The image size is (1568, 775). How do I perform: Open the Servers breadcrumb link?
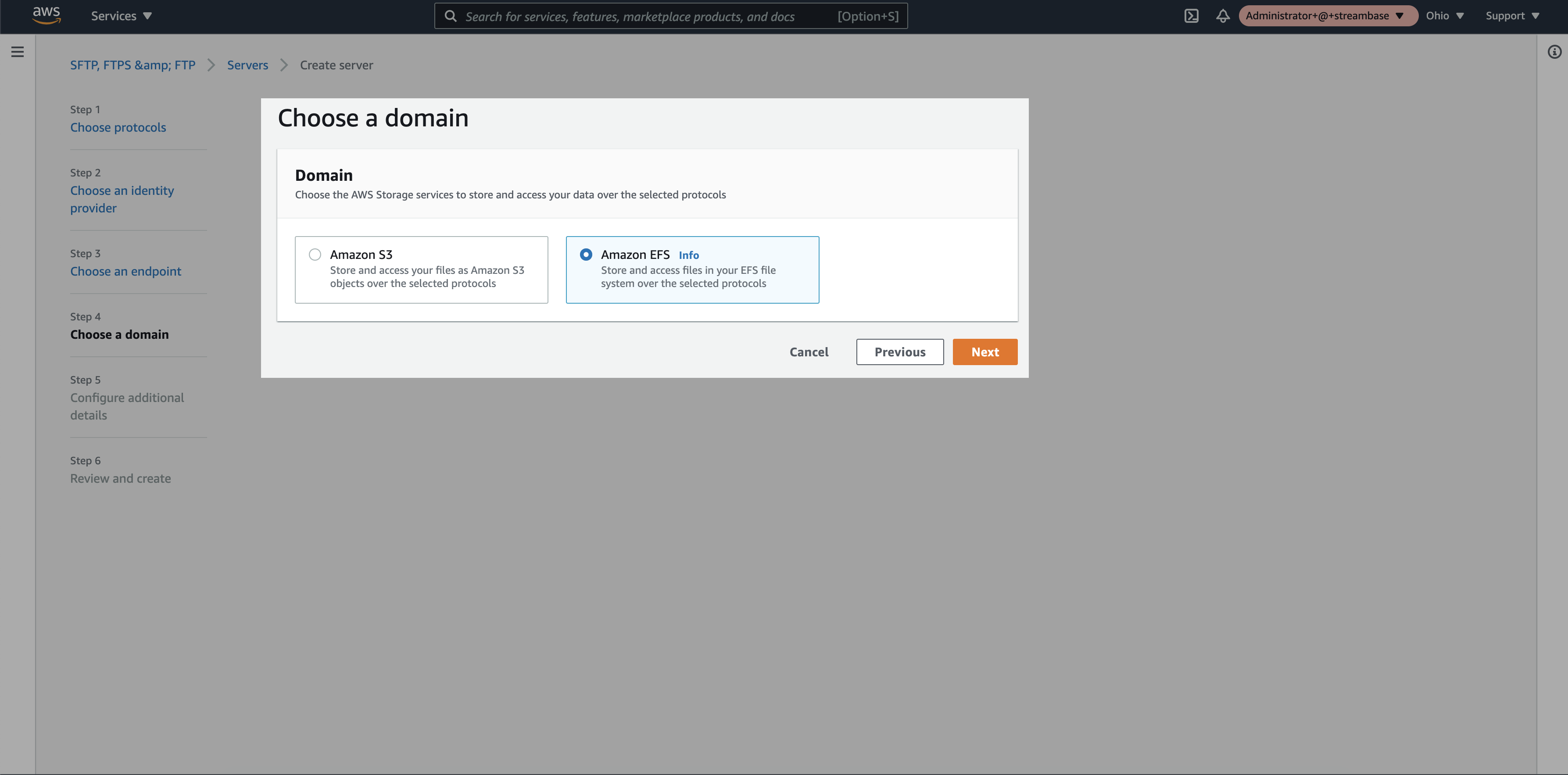(x=248, y=65)
